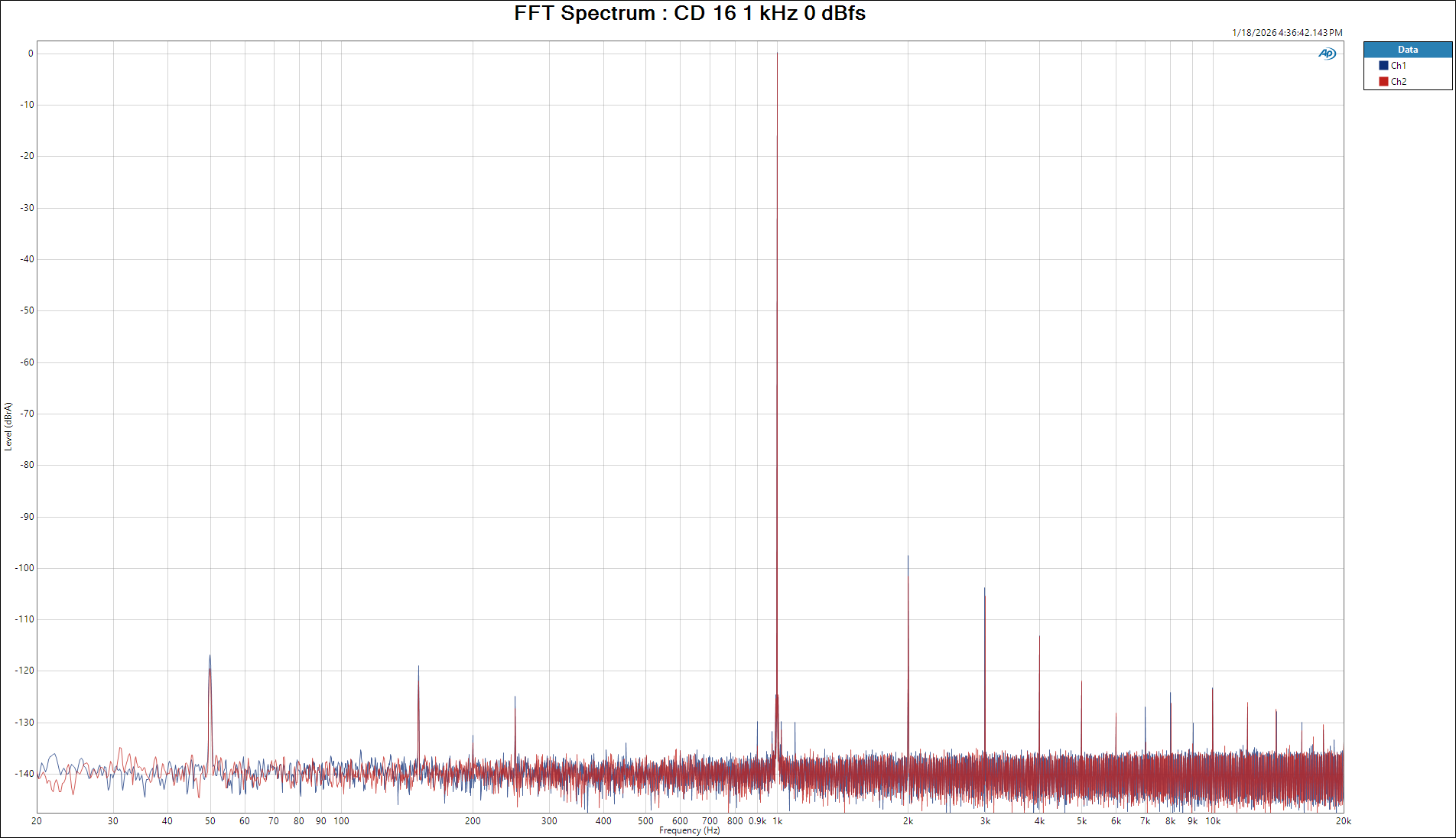Click the top of the 1 kHz fundamental peak
1456x838 pixels.
click(x=777, y=54)
